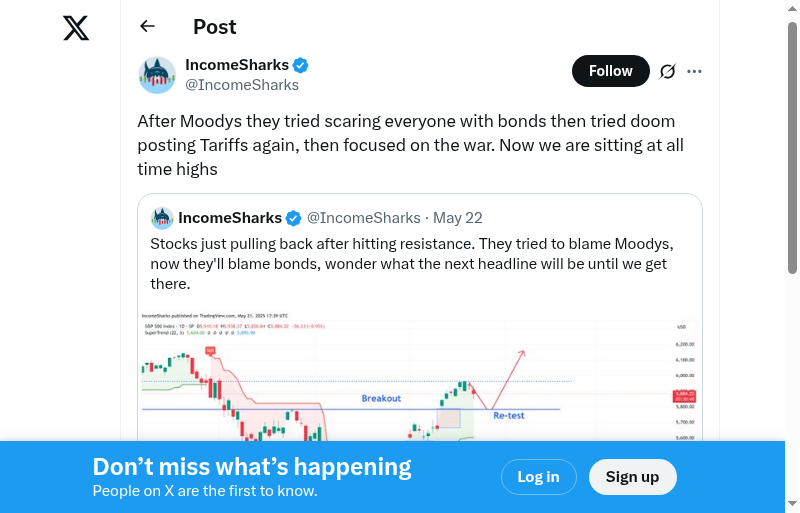Click the verified badge next to the main author name

click(301, 65)
